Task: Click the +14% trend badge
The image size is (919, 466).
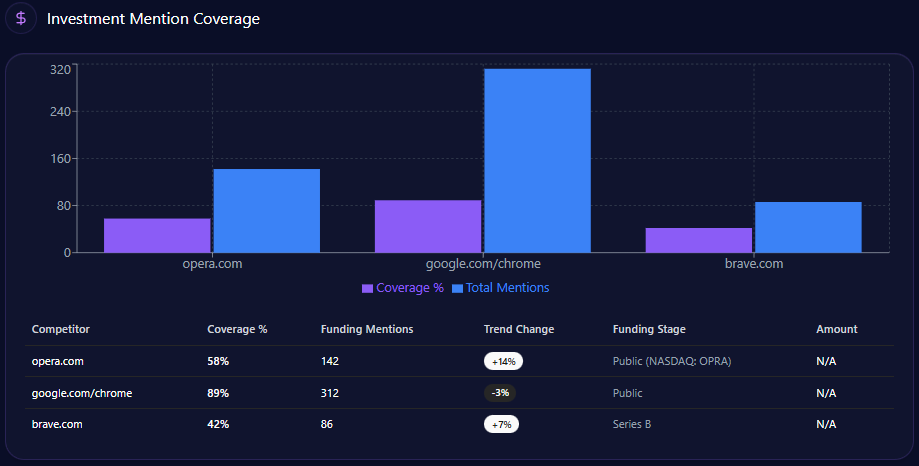Action: coord(503,361)
